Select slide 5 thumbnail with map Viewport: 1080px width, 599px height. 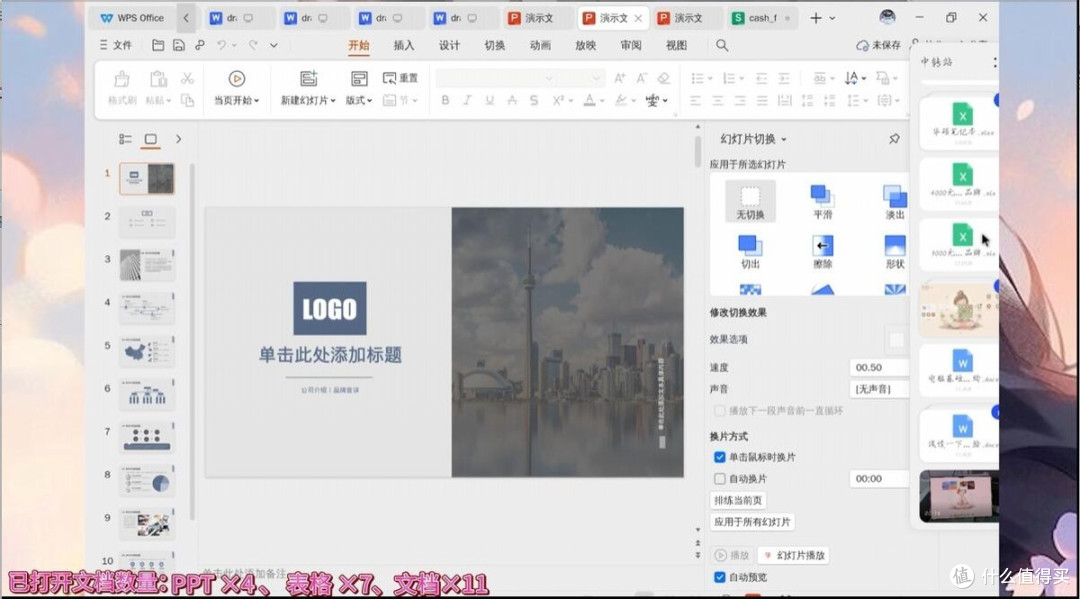(147, 351)
